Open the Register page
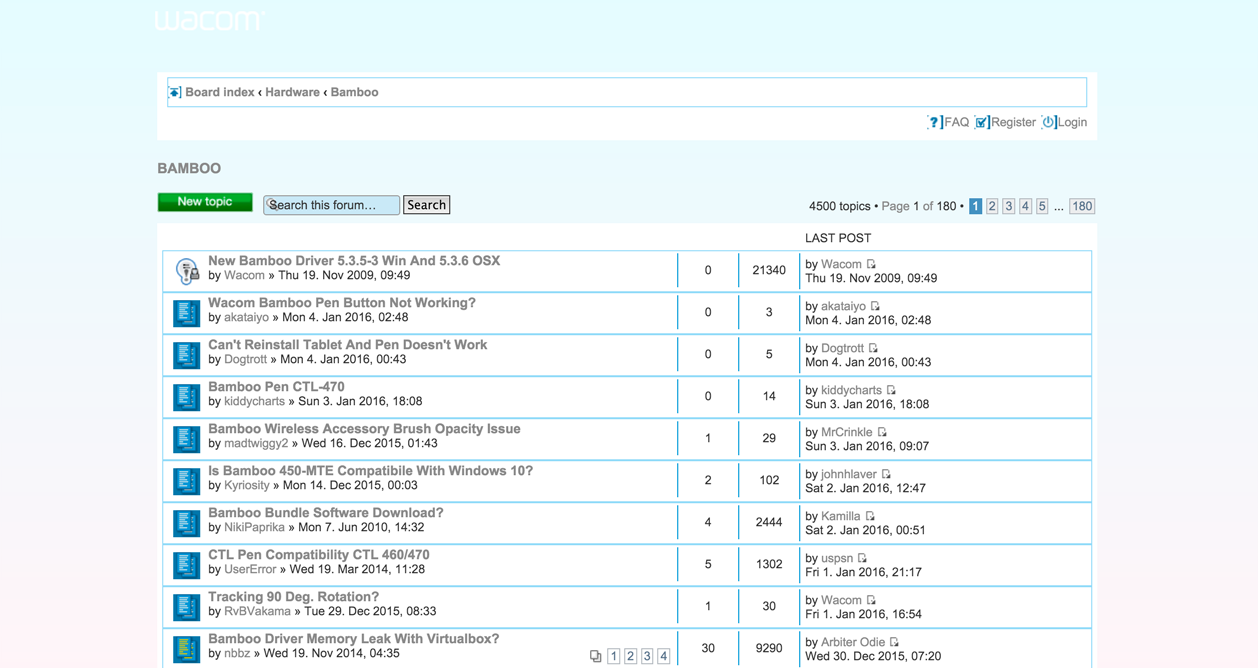 pos(1013,122)
